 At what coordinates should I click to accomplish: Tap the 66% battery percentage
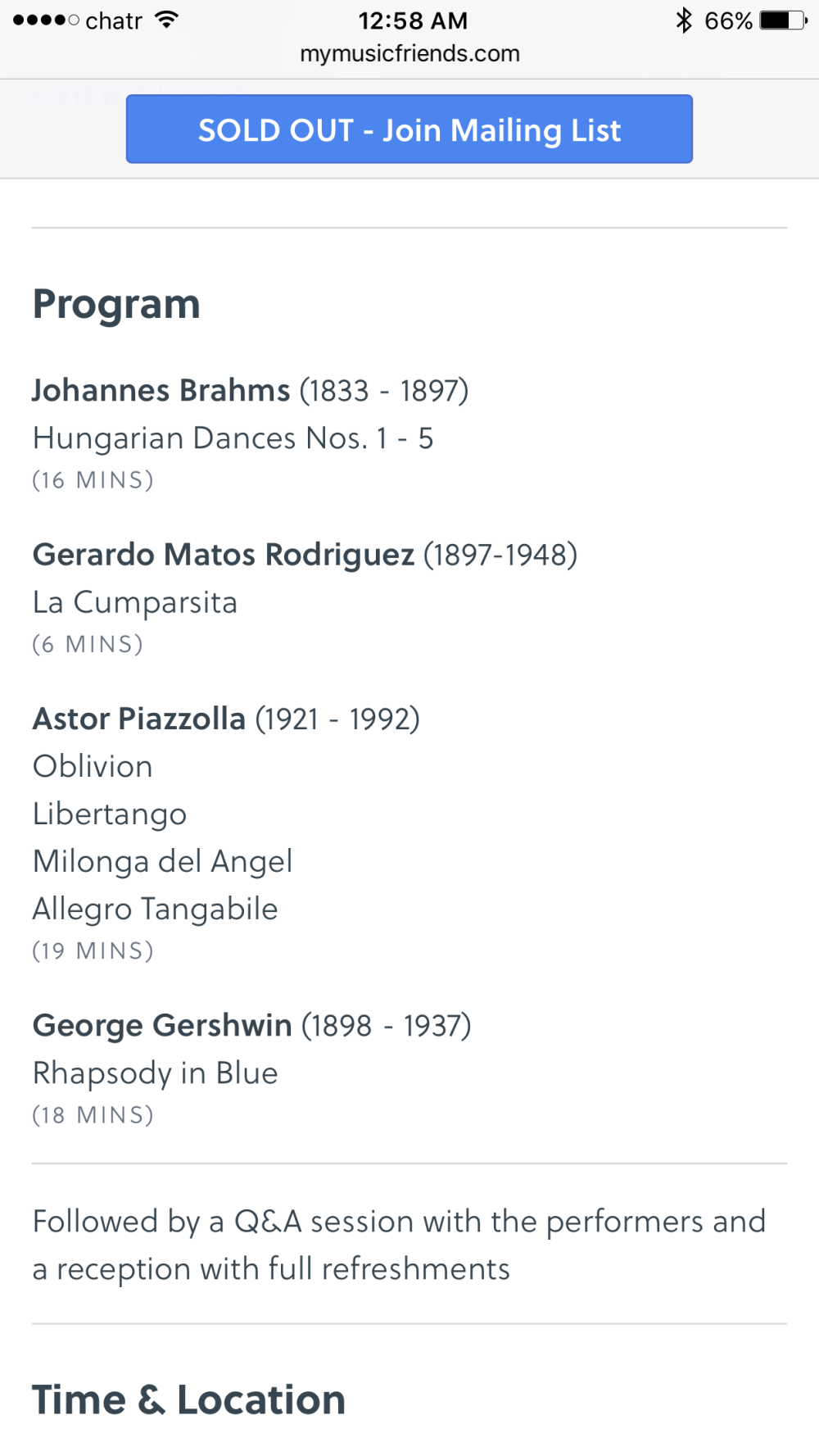click(x=728, y=20)
